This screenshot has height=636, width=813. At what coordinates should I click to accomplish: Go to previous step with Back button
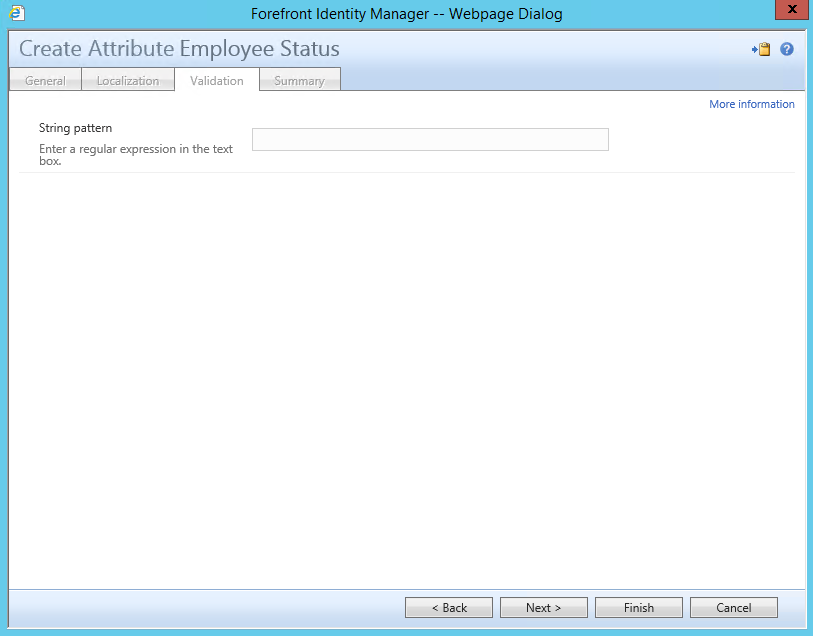coord(449,607)
